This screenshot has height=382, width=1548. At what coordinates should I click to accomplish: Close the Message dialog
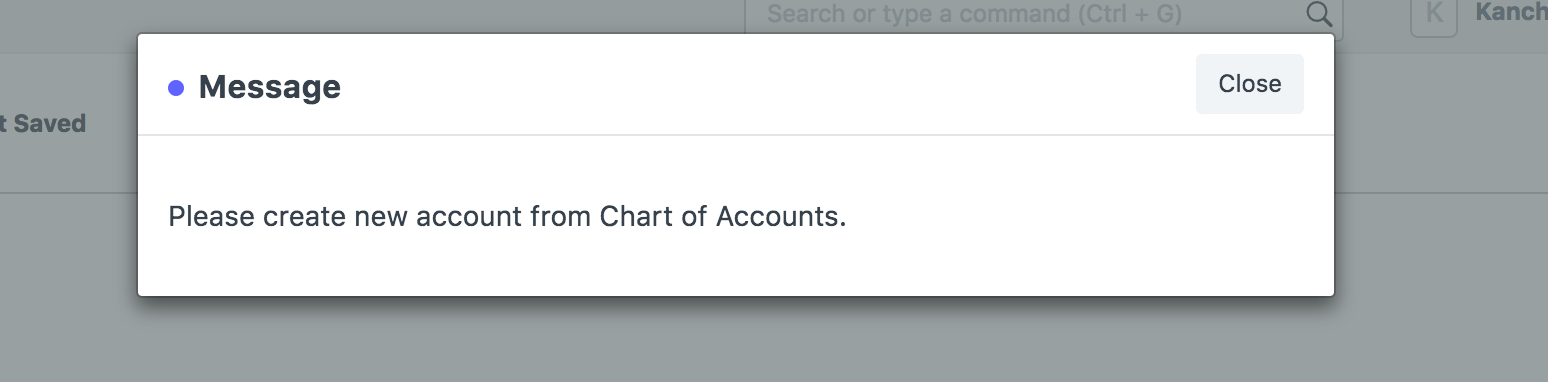[x=1249, y=84]
